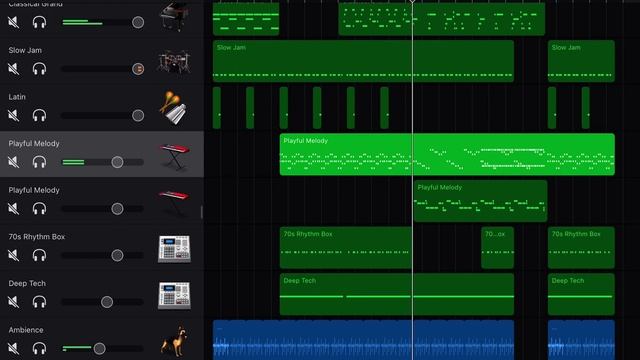
Task: Open the Latin maracas instrument icon
Action: pos(173,108)
